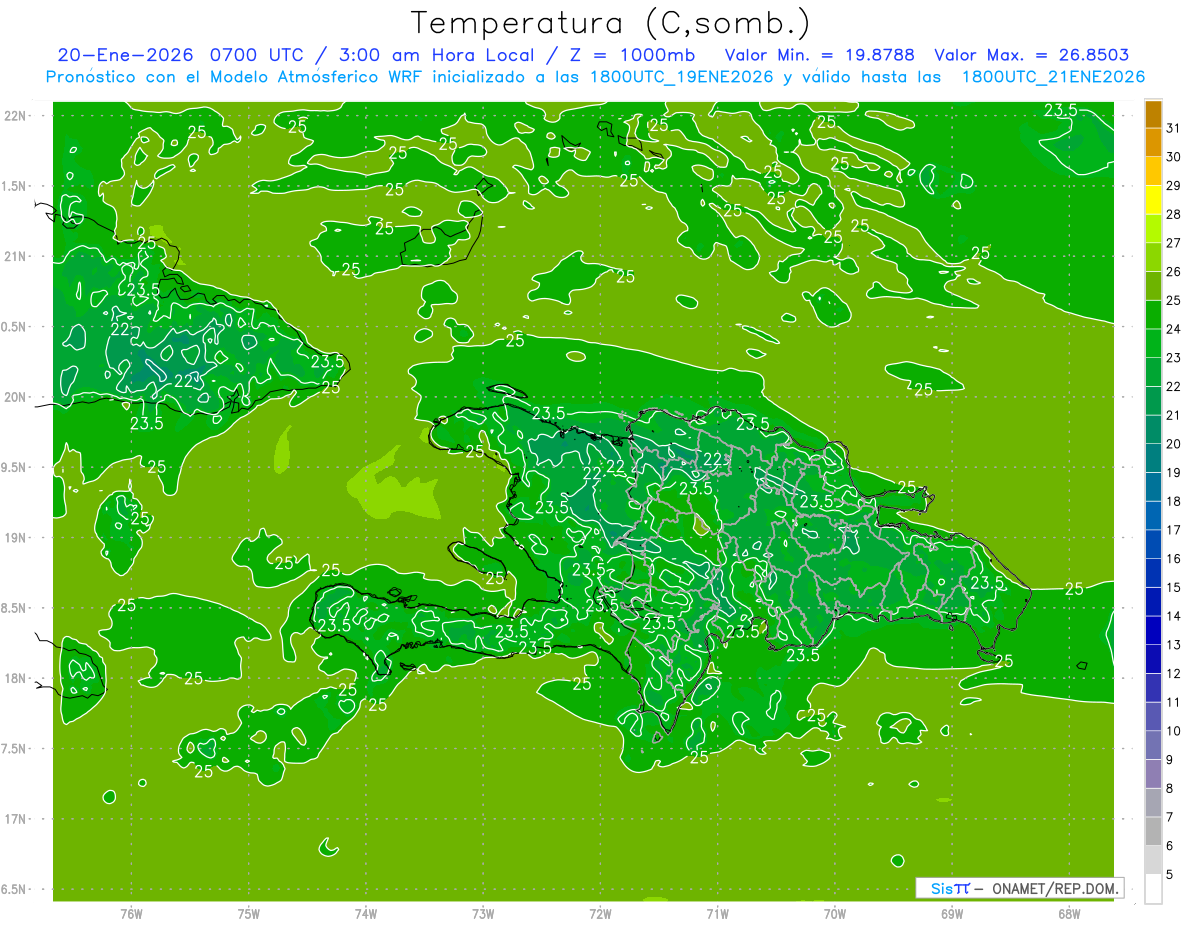Viewport: 1200px width, 927px height.
Task: Click the latitude axis label "18N"
Action: pos(16,678)
